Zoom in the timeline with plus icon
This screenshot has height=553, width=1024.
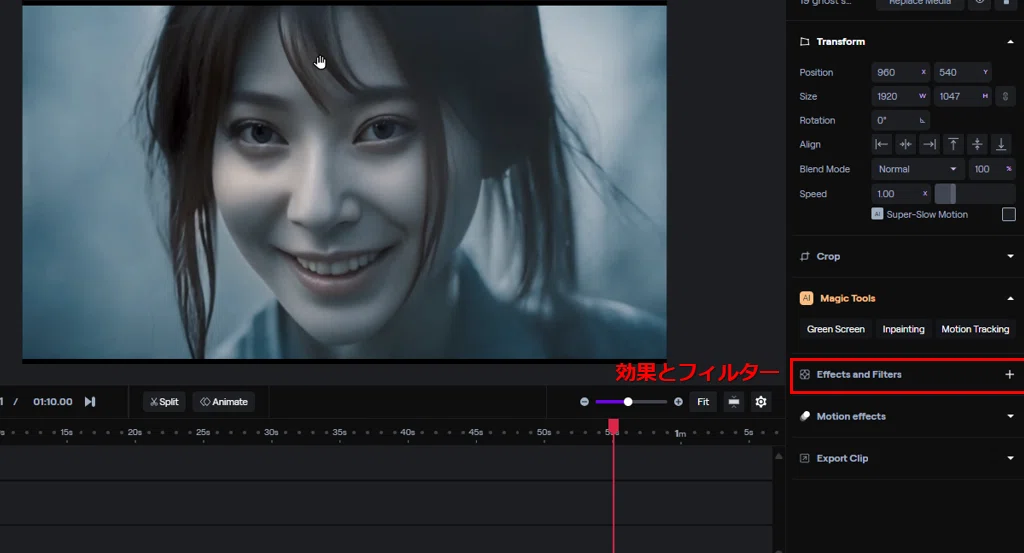click(x=679, y=402)
